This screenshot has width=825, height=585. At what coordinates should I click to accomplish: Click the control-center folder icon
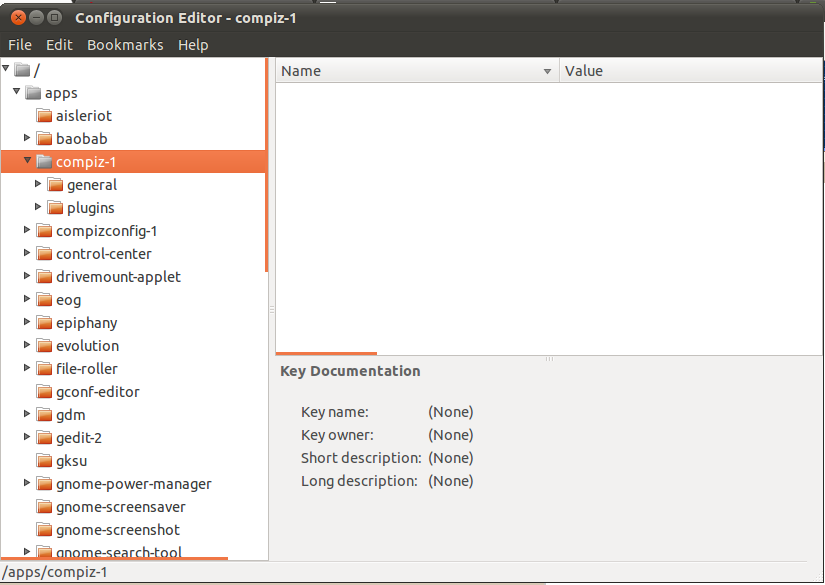pyautogui.click(x=44, y=254)
